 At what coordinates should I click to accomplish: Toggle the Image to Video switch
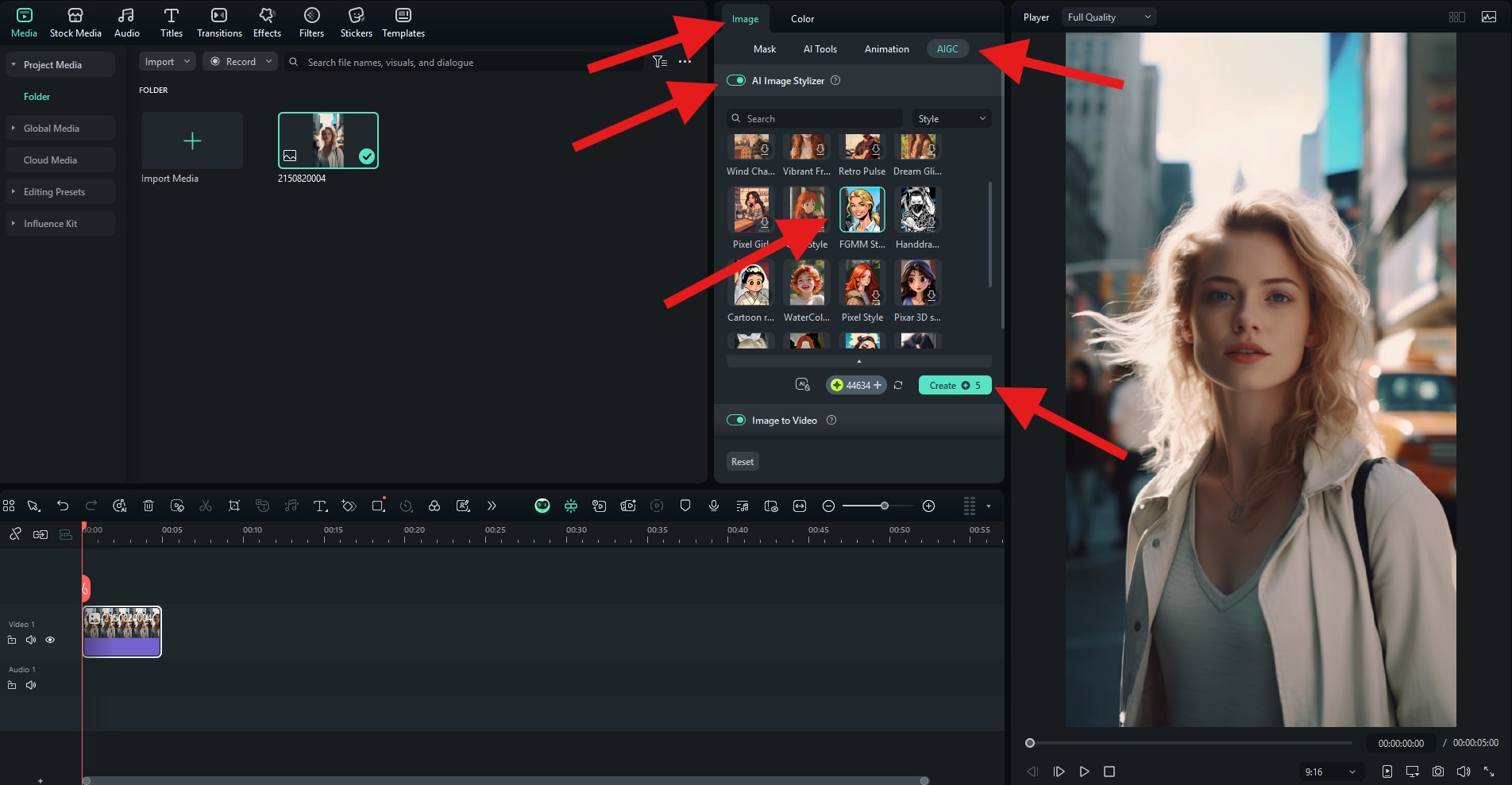736,420
